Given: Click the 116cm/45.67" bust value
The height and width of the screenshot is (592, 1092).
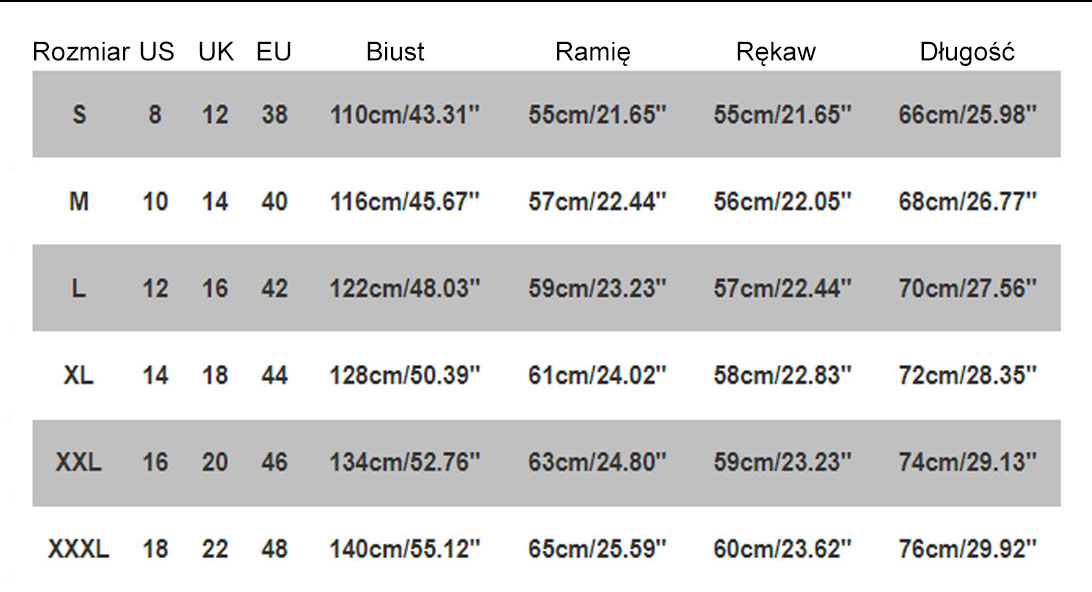Looking at the screenshot, I should (406, 202).
